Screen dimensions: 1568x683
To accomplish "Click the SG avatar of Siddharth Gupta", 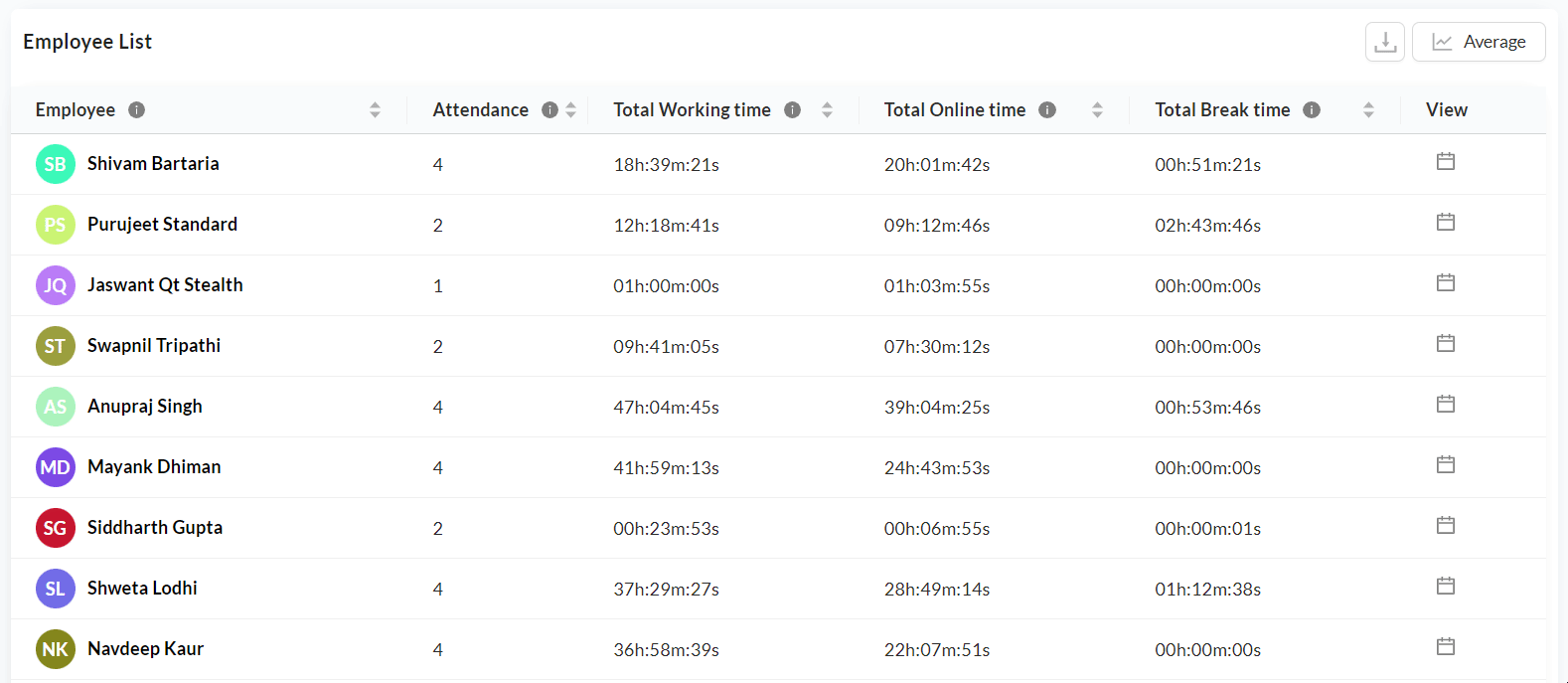I will (56, 528).
